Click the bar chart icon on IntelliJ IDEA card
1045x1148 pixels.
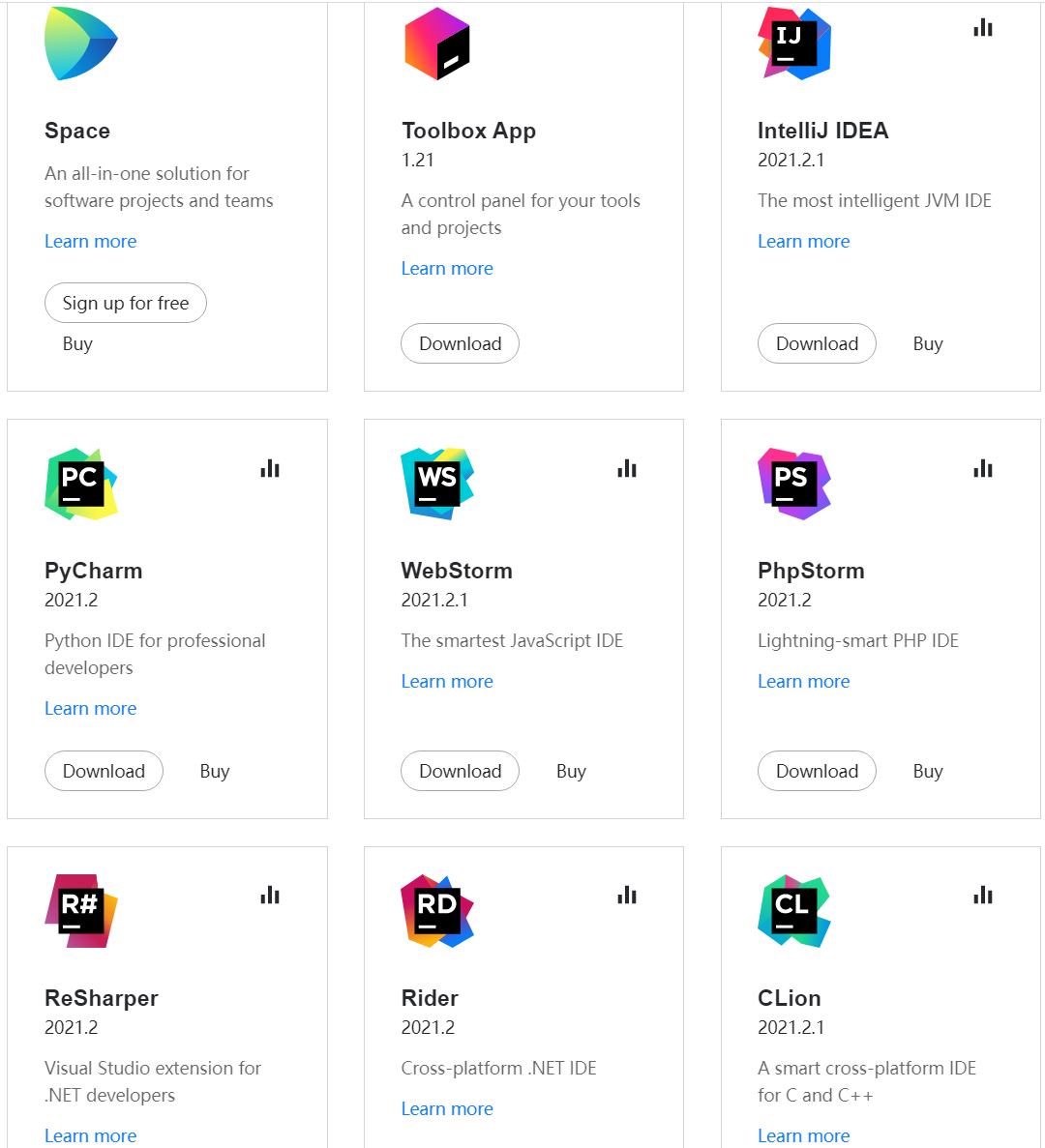click(983, 28)
